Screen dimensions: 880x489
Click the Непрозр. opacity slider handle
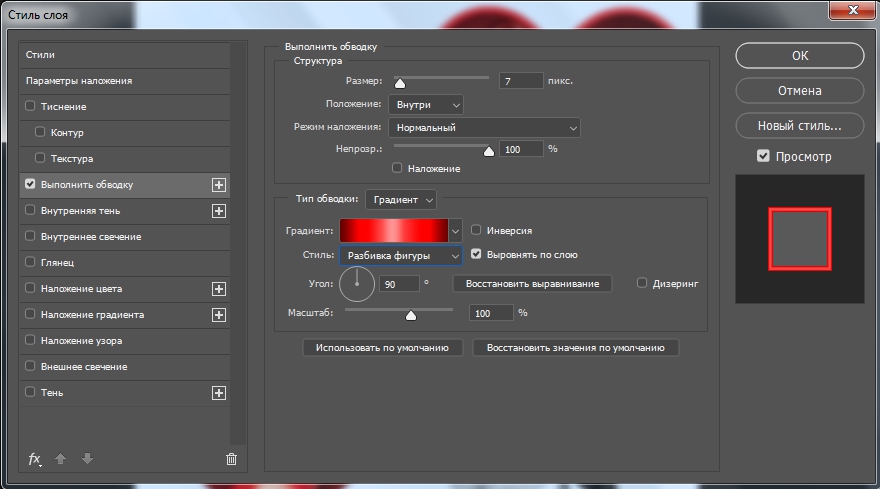[489, 152]
